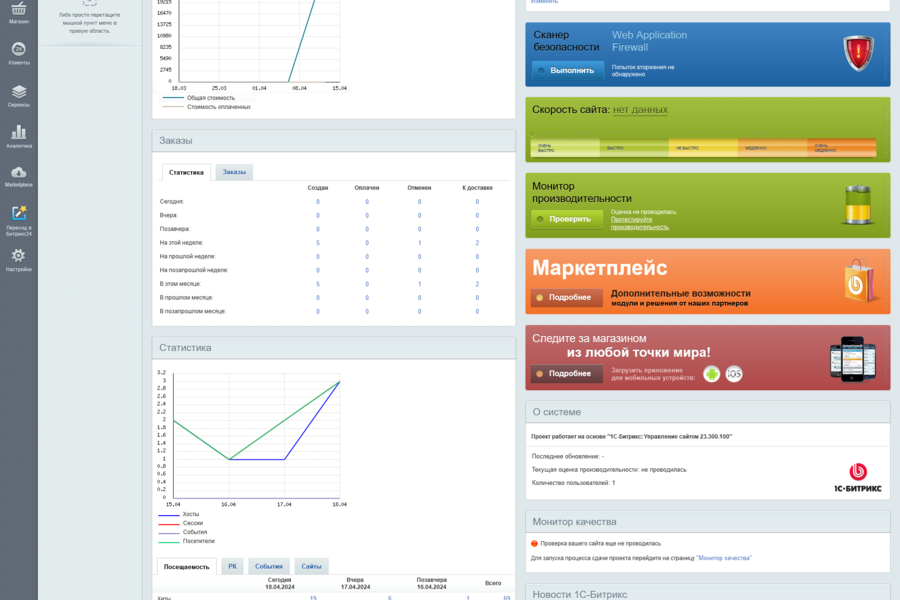Select the РК tab
Viewport: 900px width, 600px height.
pyautogui.click(x=232, y=567)
